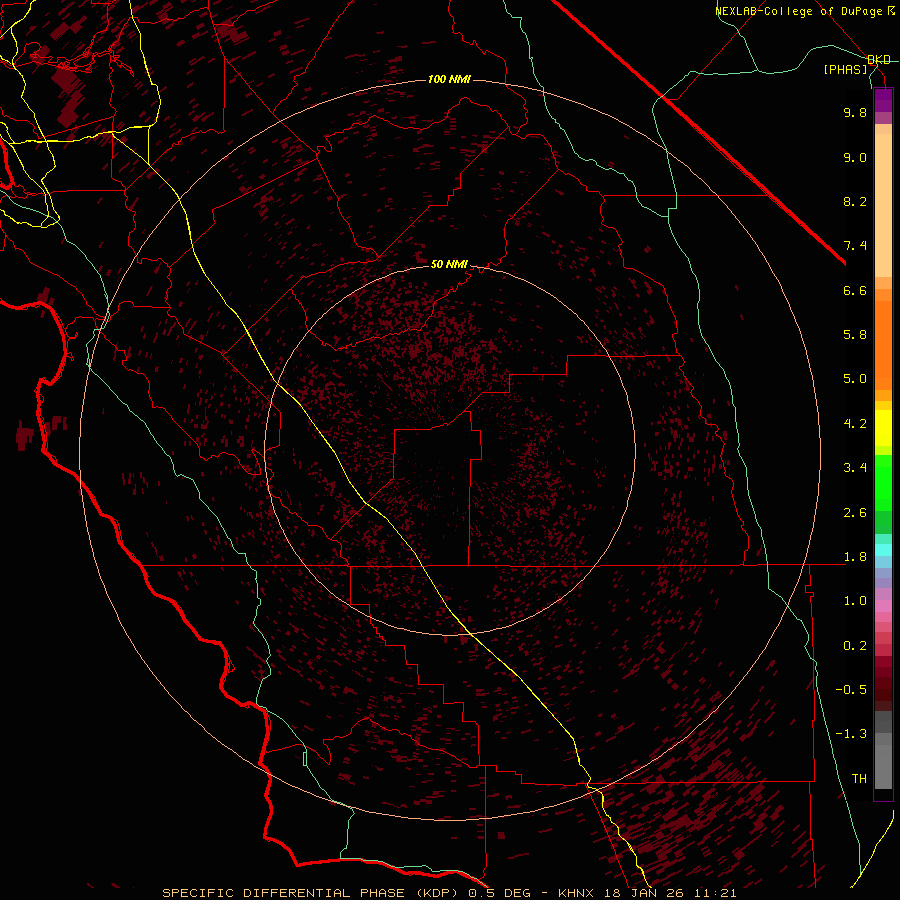Image resolution: width=900 pixels, height=900 pixels.
Task: Click the pink segment near 1.0 on color bar
Action: (883, 606)
